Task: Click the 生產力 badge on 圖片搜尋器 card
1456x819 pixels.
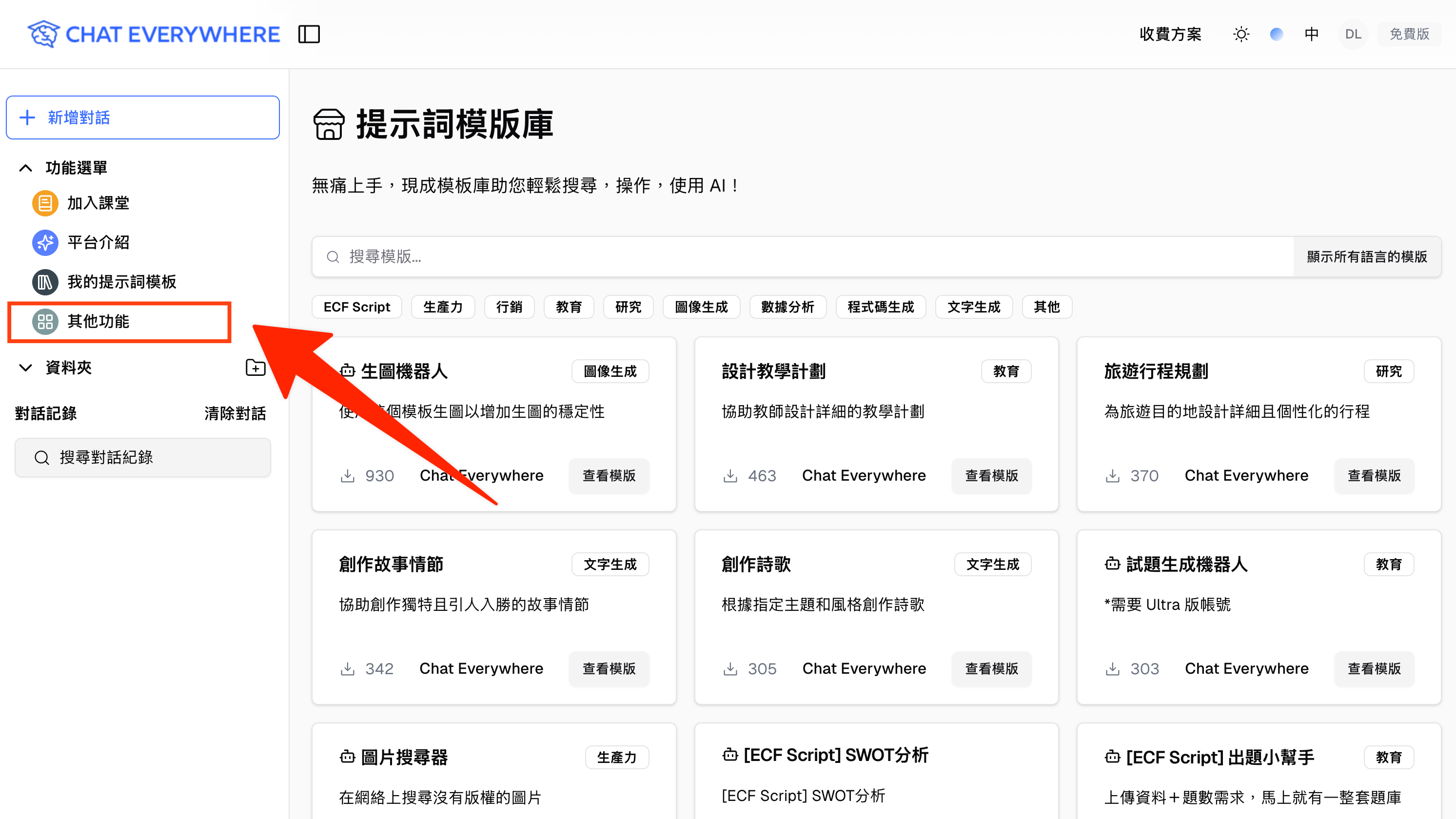Action: [617, 758]
